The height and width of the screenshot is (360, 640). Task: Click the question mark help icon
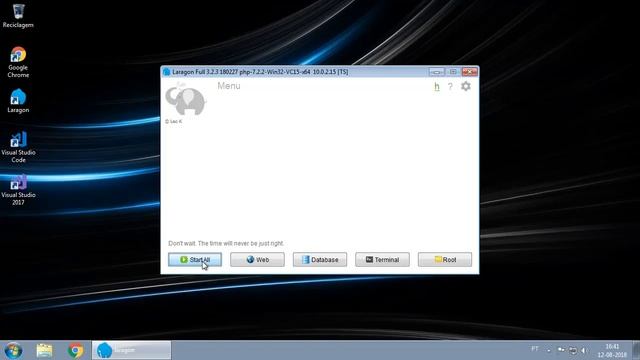450,87
